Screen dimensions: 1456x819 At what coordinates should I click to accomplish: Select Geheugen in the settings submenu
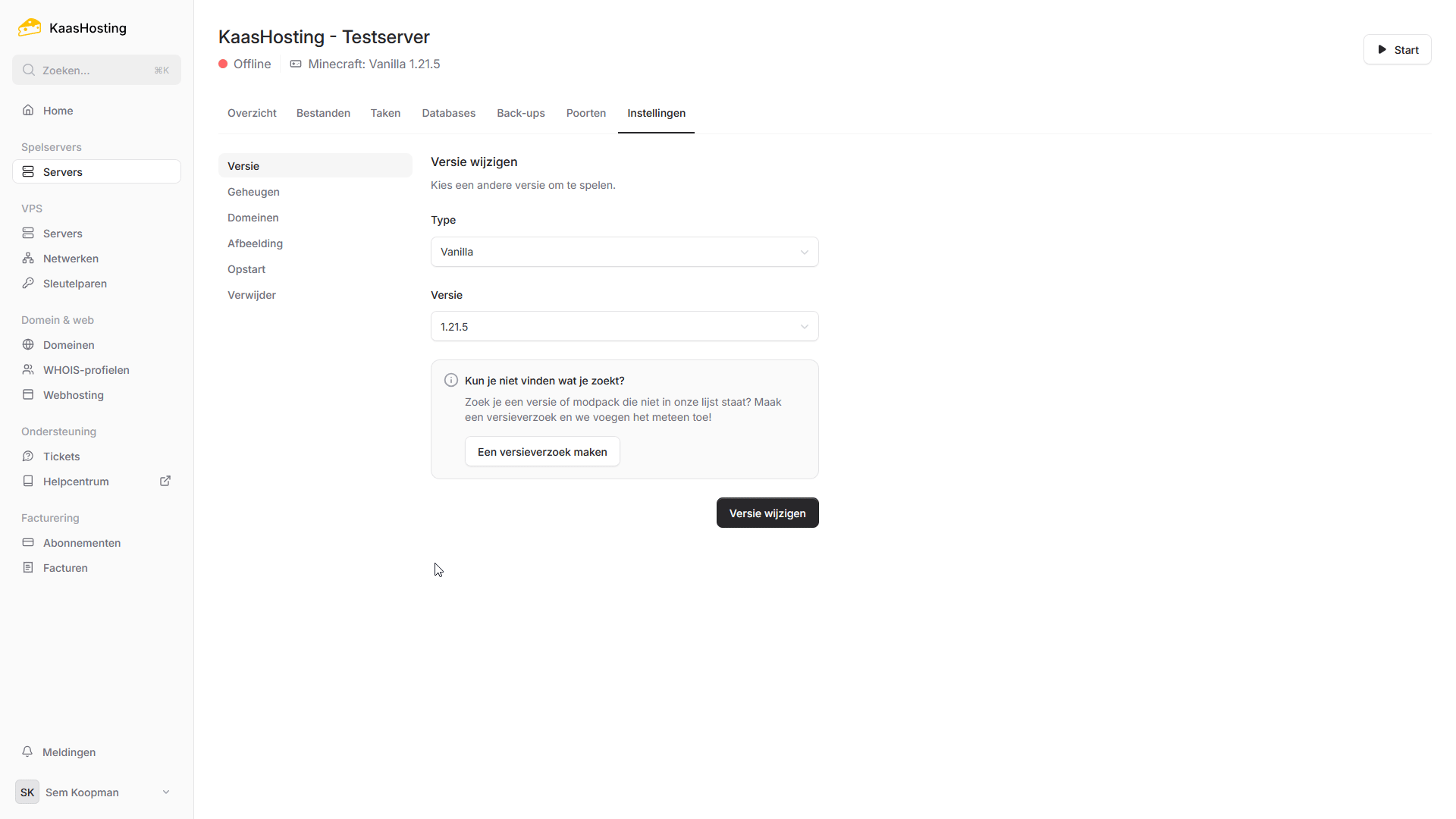(x=253, y=192)
